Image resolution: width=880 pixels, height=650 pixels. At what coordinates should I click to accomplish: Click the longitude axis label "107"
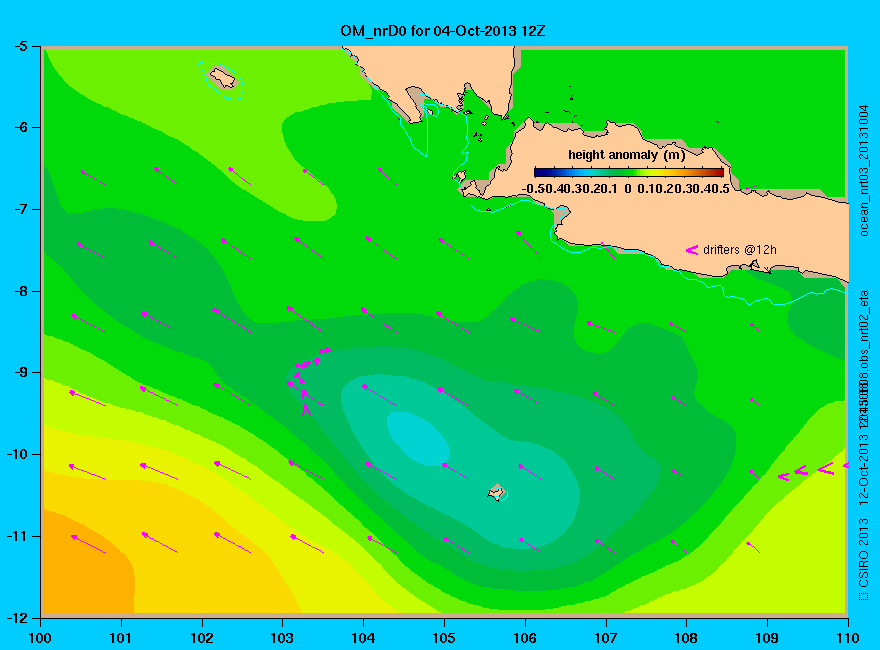pos(606,638)
